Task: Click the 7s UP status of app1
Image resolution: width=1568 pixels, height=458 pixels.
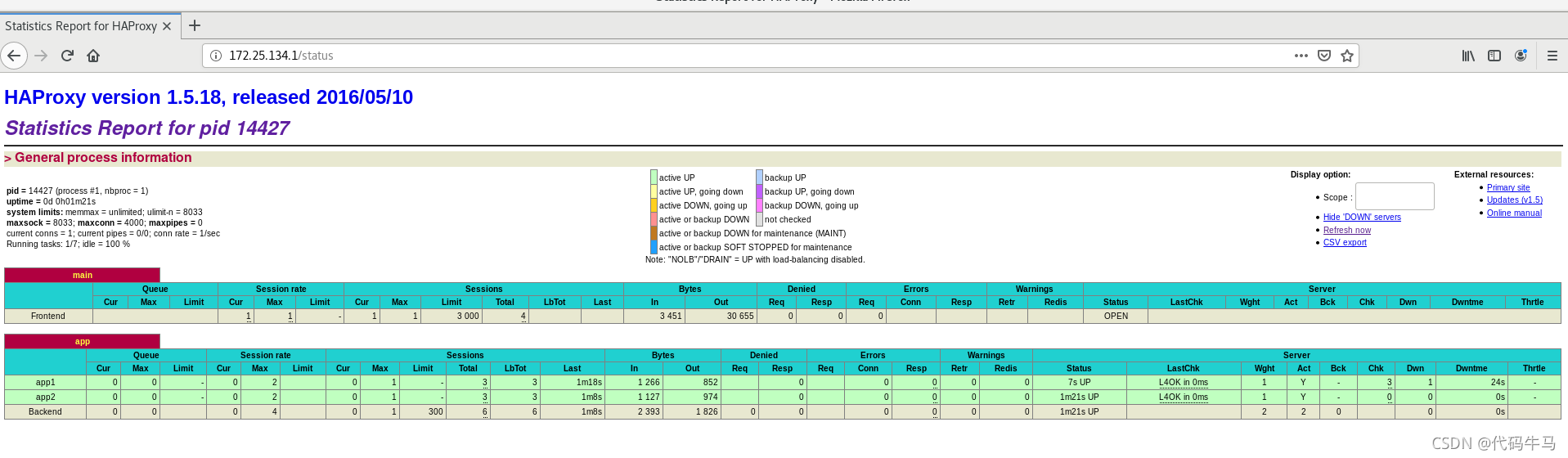Action: [x=1079, y=382]
